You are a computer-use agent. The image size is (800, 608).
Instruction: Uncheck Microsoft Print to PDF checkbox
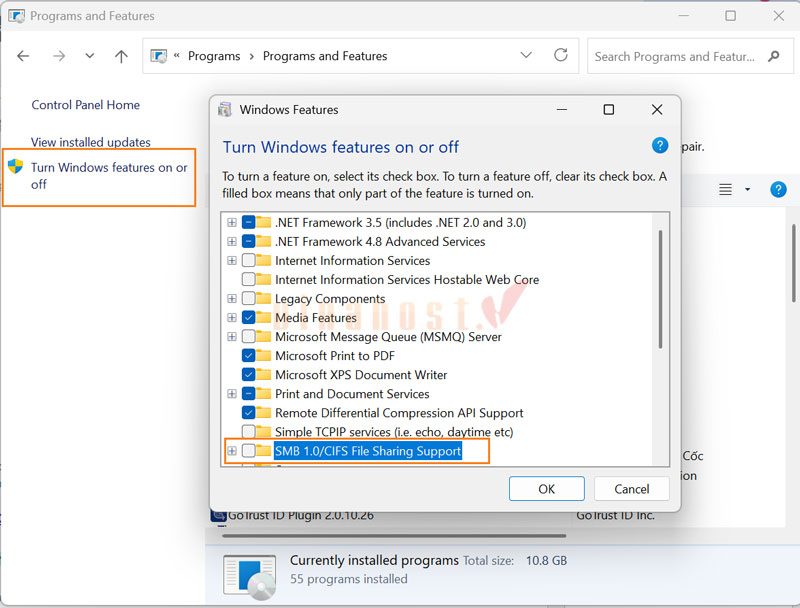(248, 356)
